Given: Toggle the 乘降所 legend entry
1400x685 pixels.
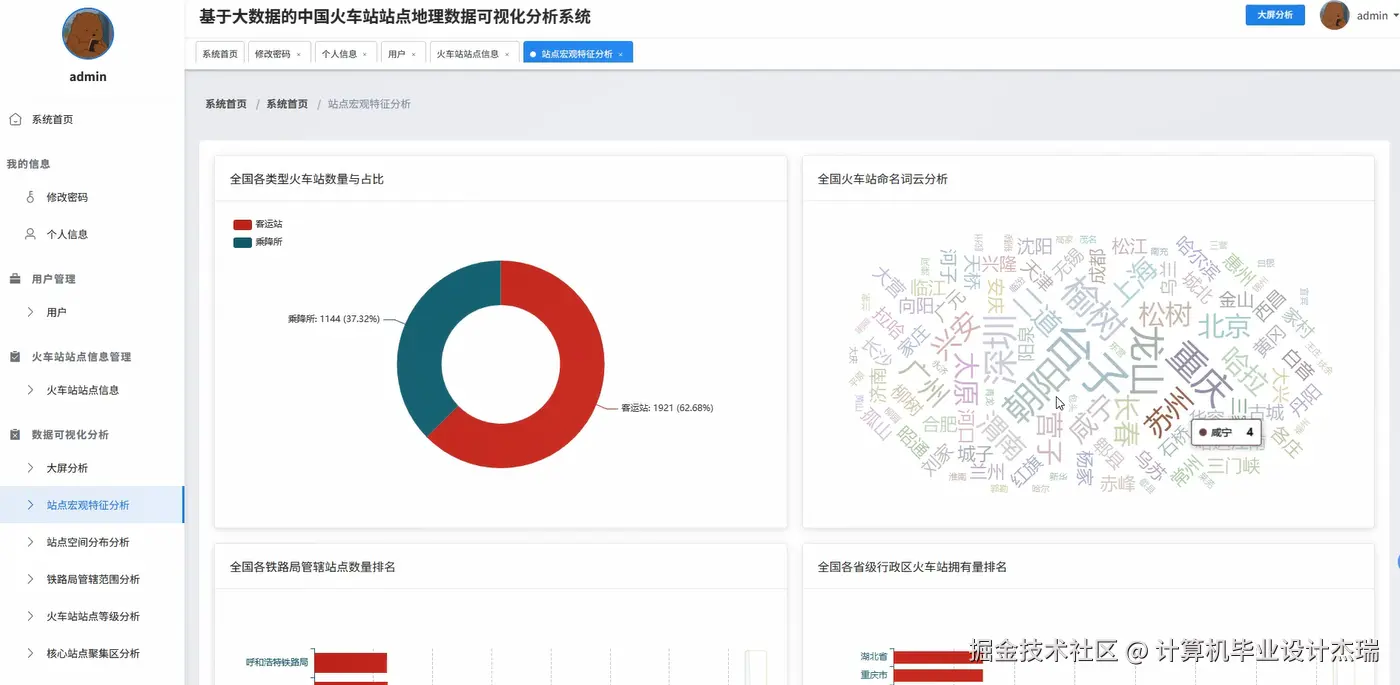Looking at the screenshot, I should pyautogui.click(x=258, y=242).
